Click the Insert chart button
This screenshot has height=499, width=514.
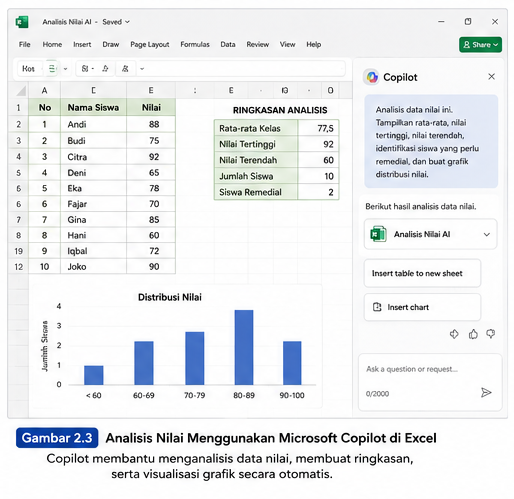[x=422, y=307]
